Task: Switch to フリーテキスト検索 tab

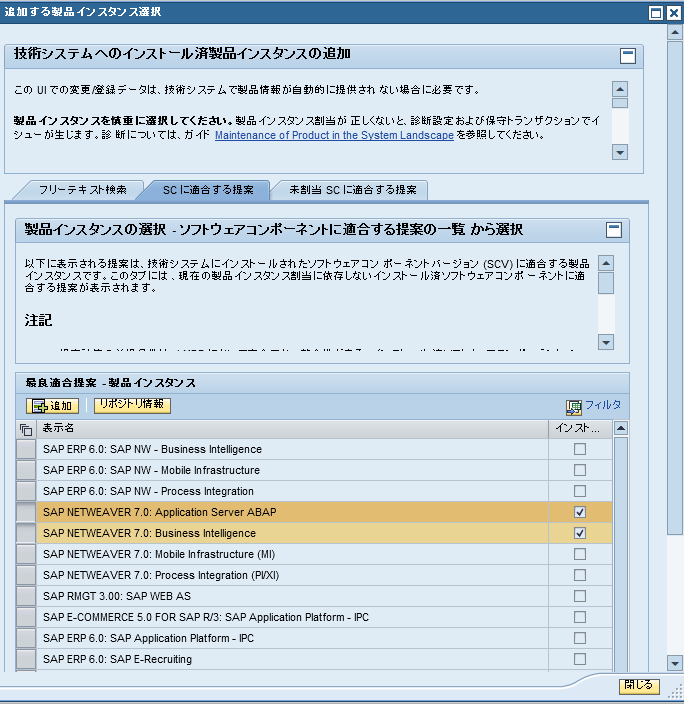Action: [83, 190]
